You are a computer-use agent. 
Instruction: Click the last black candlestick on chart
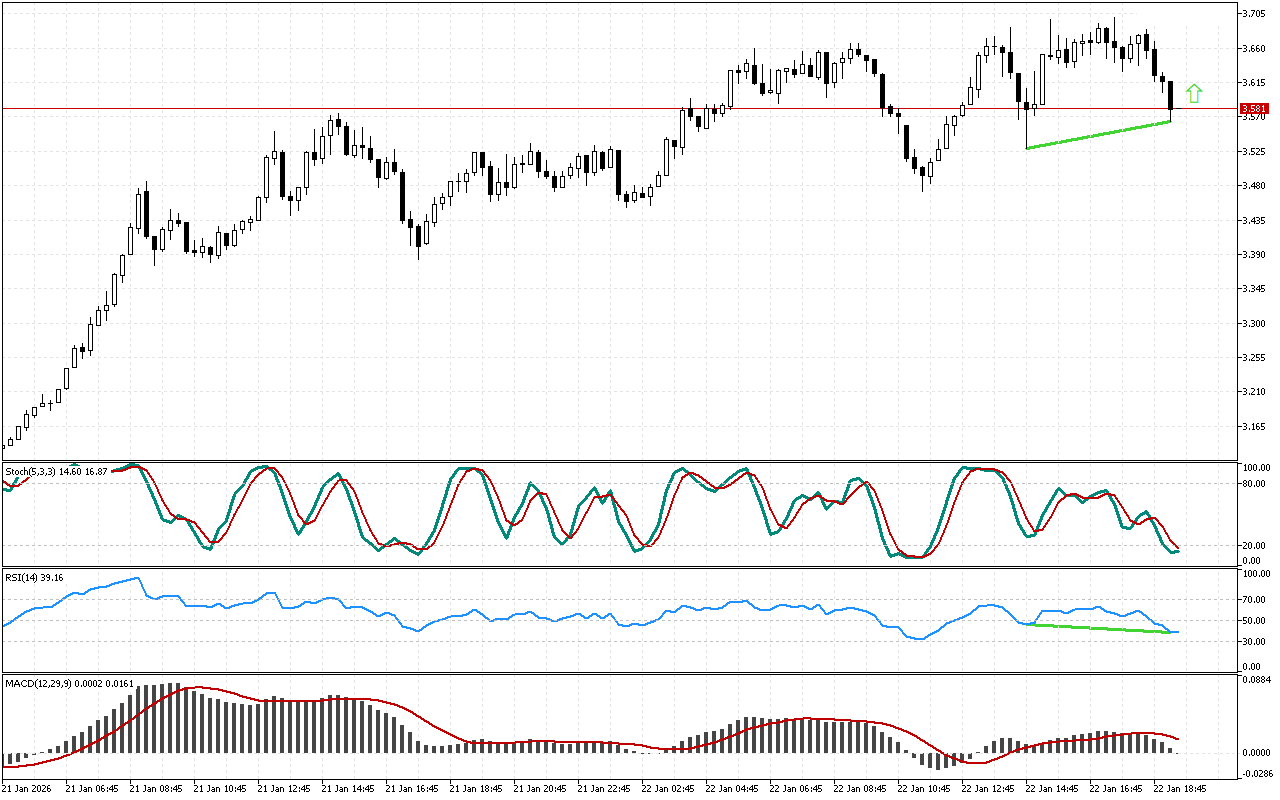tap(1170, 96)
